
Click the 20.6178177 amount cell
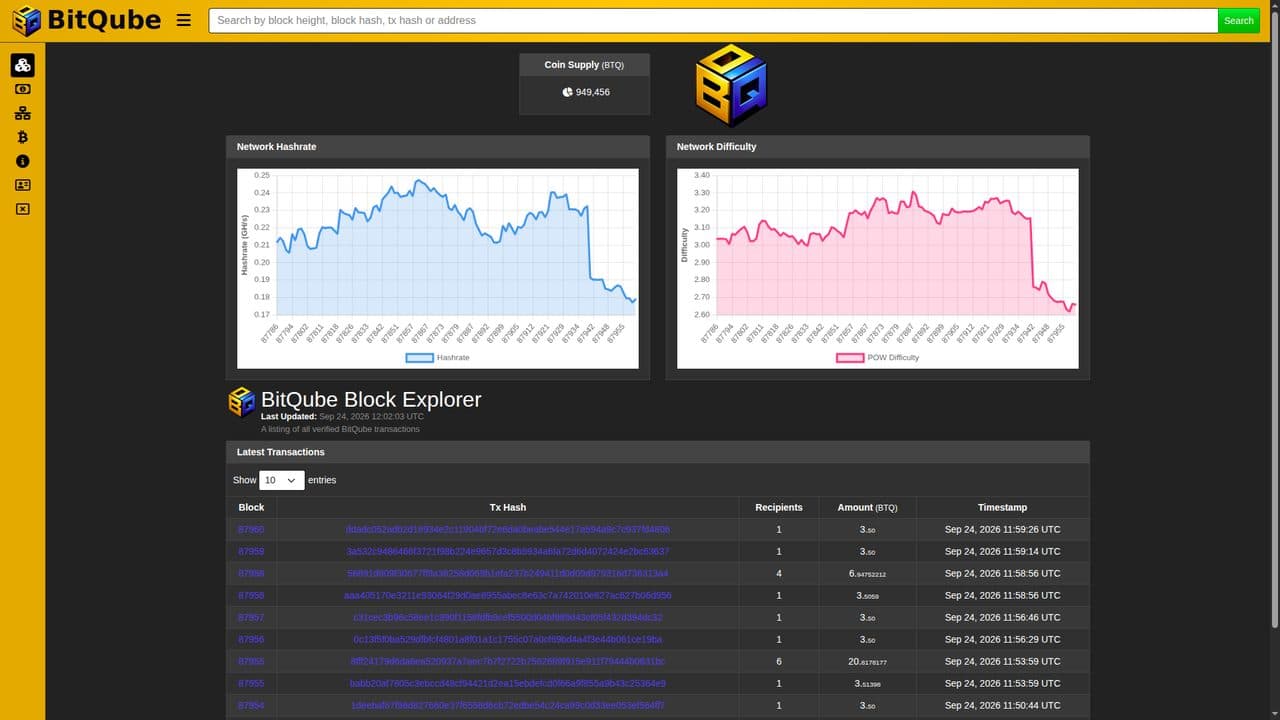867,661
